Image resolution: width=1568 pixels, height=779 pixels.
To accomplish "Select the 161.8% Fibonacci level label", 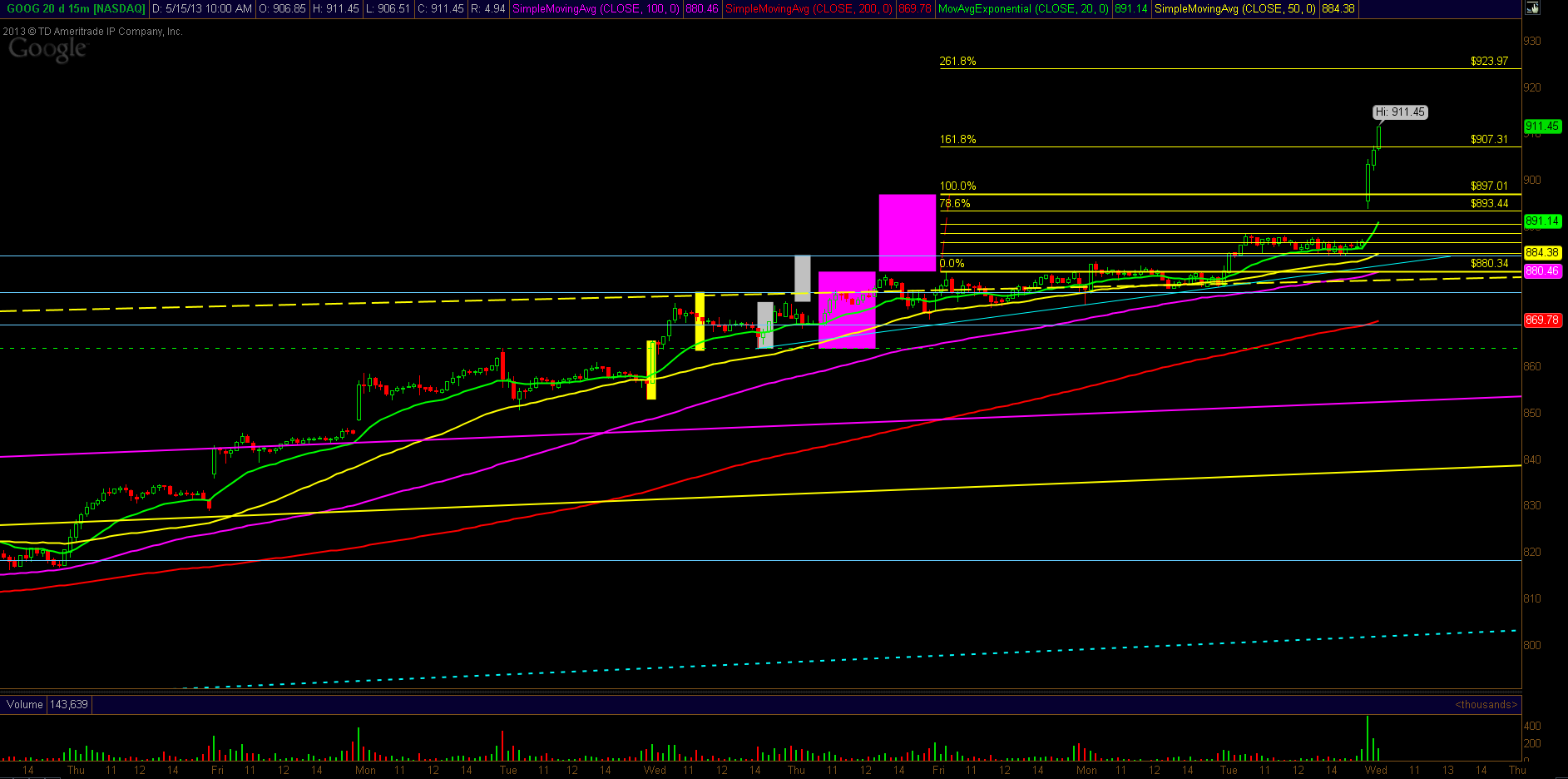I will (x=957, y=140).
